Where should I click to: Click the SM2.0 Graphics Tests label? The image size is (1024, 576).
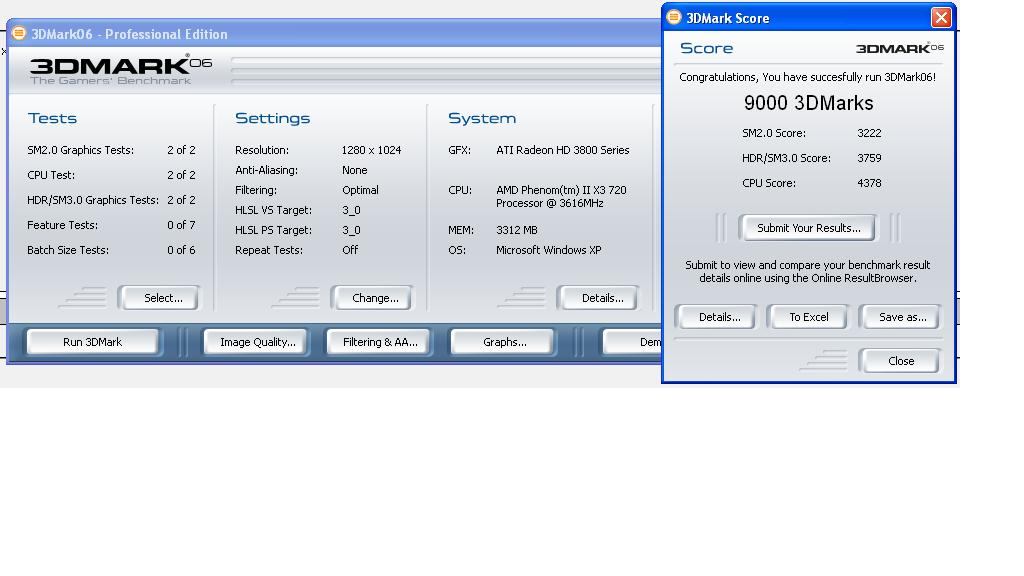pos(80,150)
